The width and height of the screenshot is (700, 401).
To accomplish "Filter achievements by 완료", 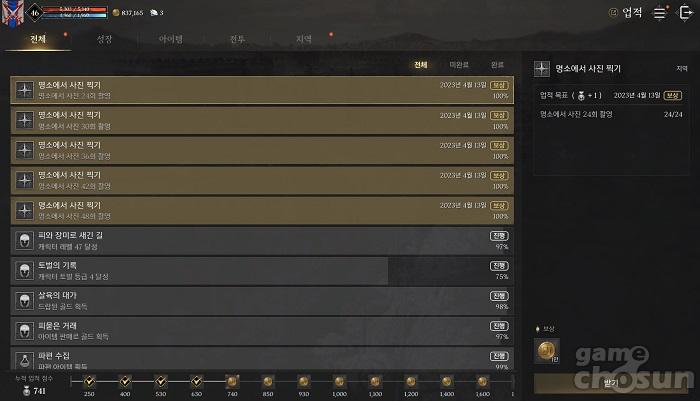I will click(x=497, y=65).
